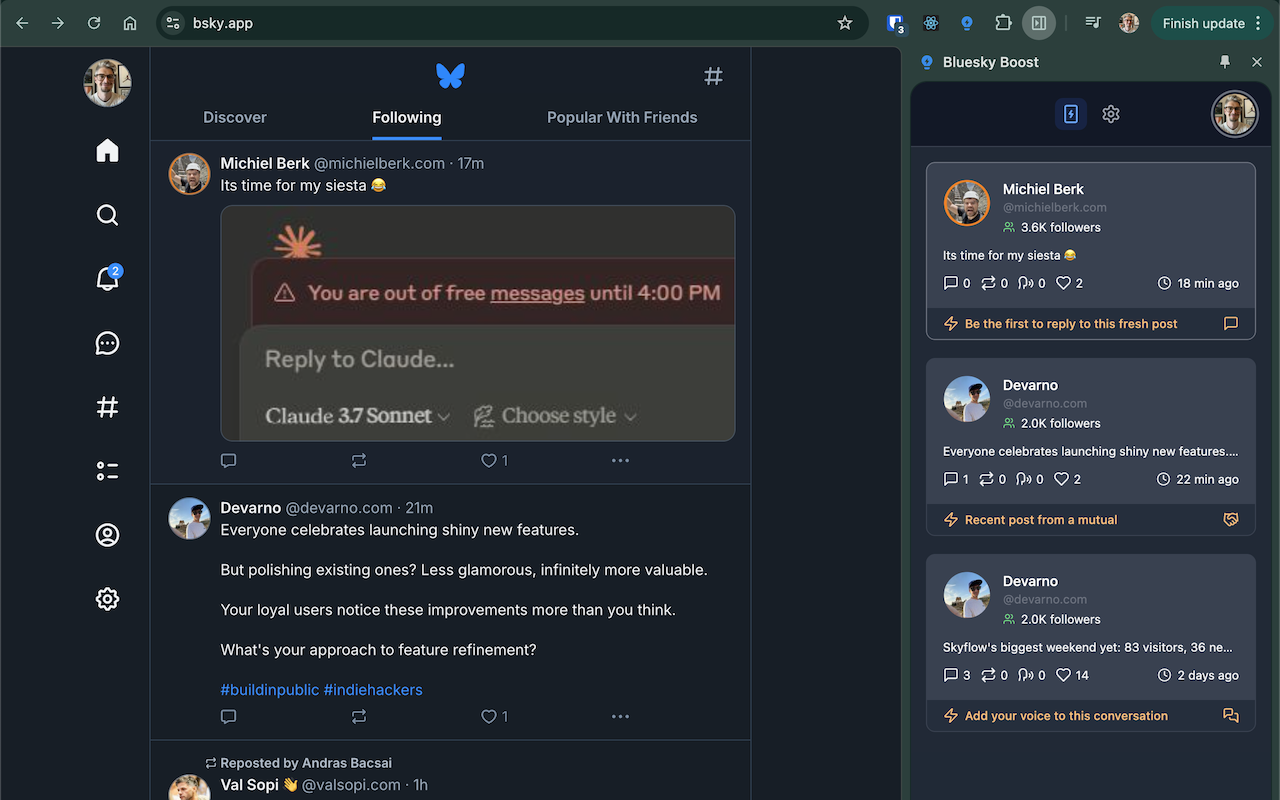Go forward using the browser forward arrow
This screenshot has width=1280, height=800.
(57, 23)
